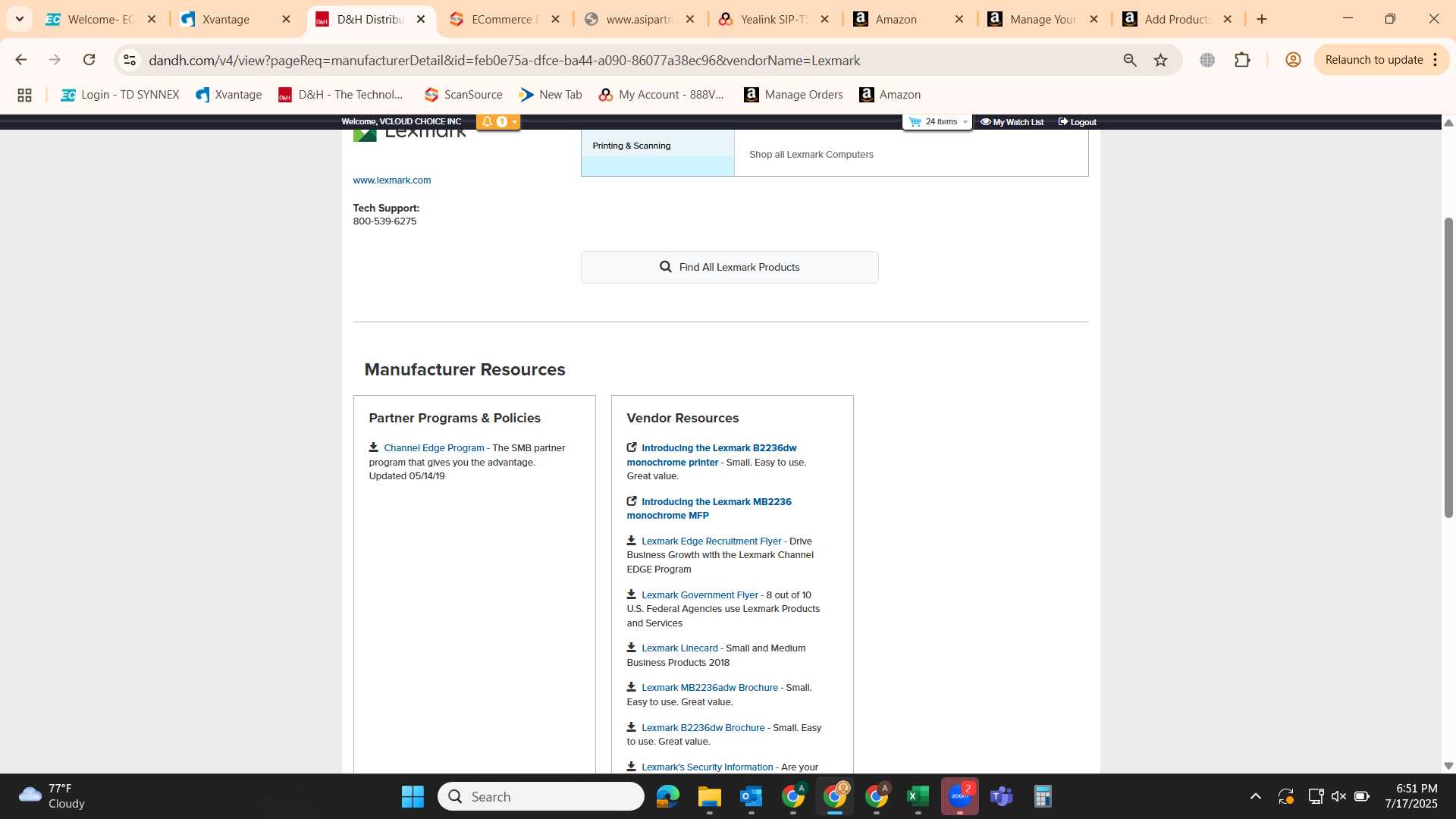
Task: Open the clock showing 6:51 PM
Action: pyautogui.click(x=1411, y=796)
